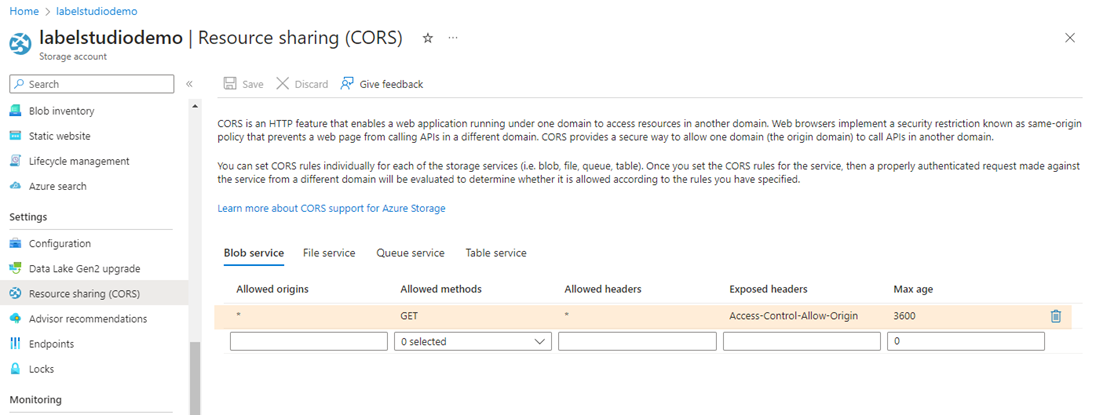Viewport: 1096px width, 415px height.
Task: Open Data Lake Gen2 upgrade
Action: tap(84, 268)
